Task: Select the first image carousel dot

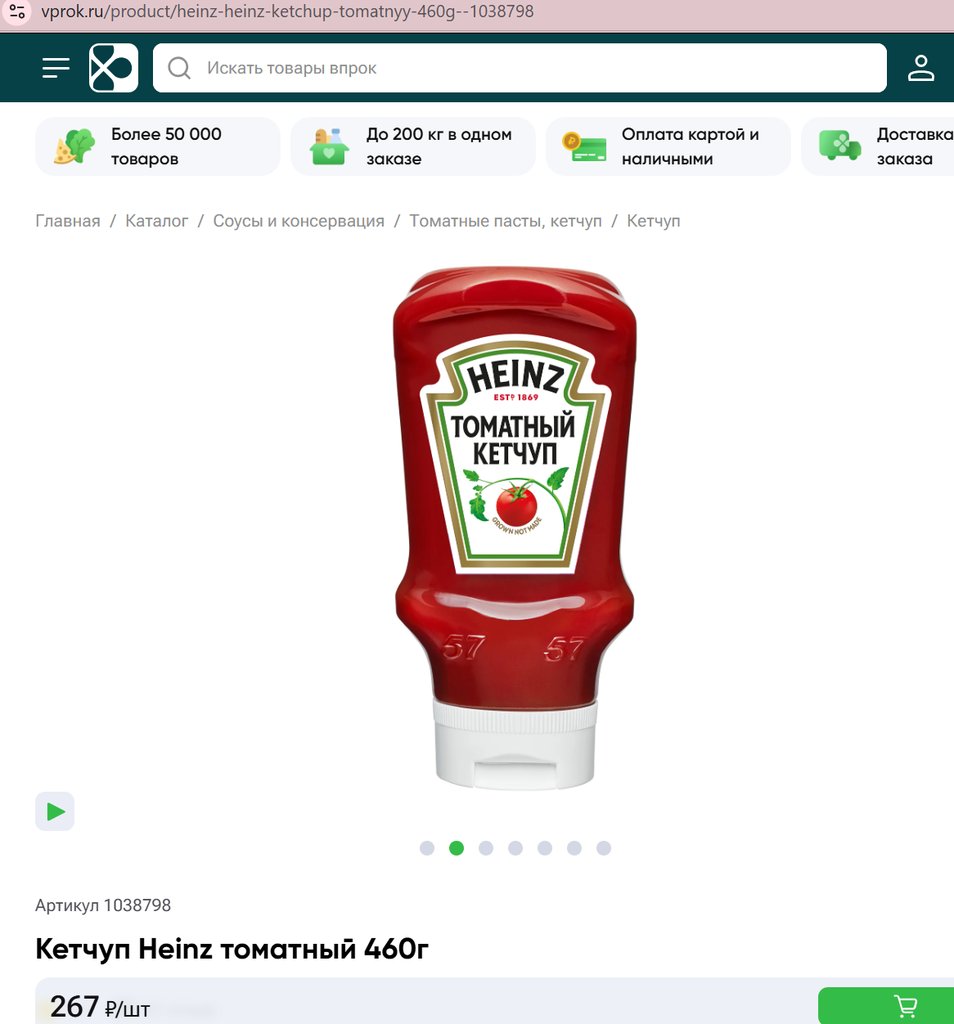Action: coord(427,848)
